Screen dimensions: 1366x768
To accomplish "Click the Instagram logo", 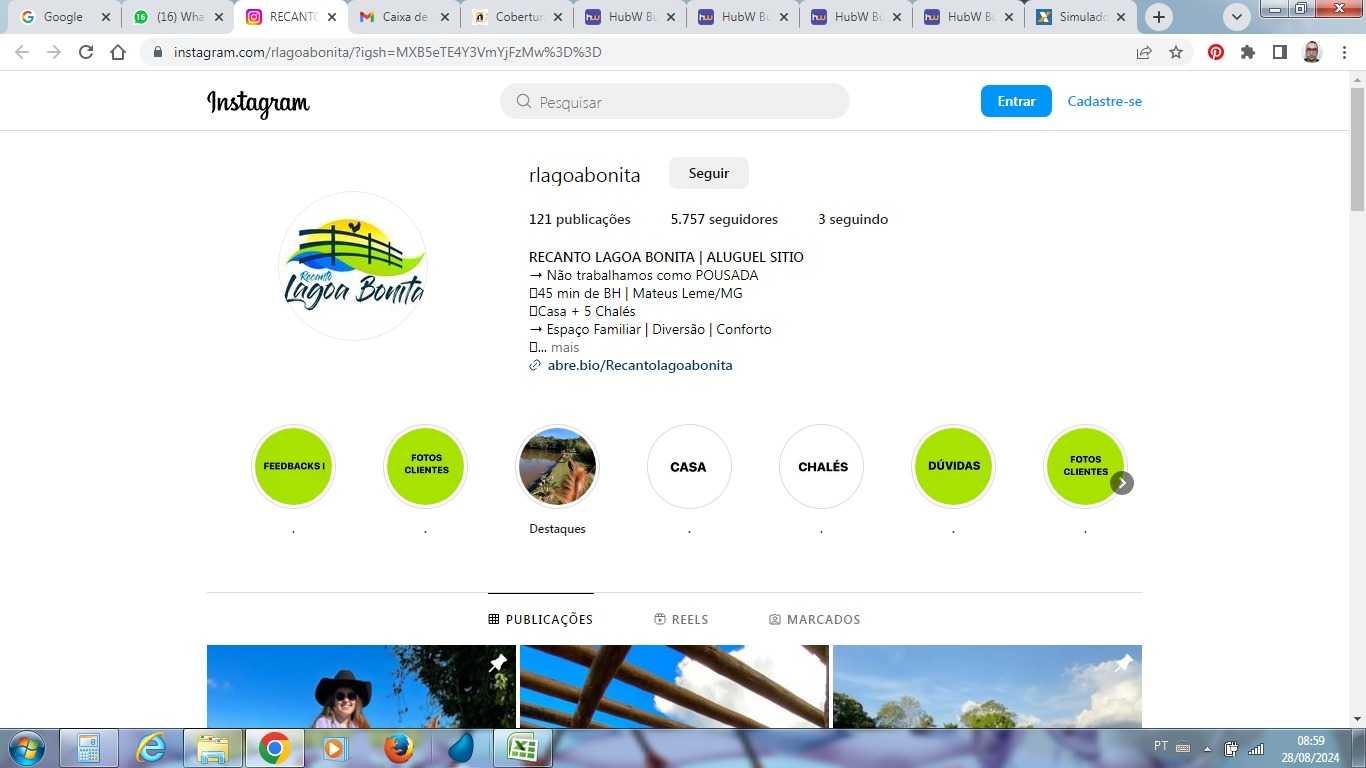I will (x=258, y=102).
